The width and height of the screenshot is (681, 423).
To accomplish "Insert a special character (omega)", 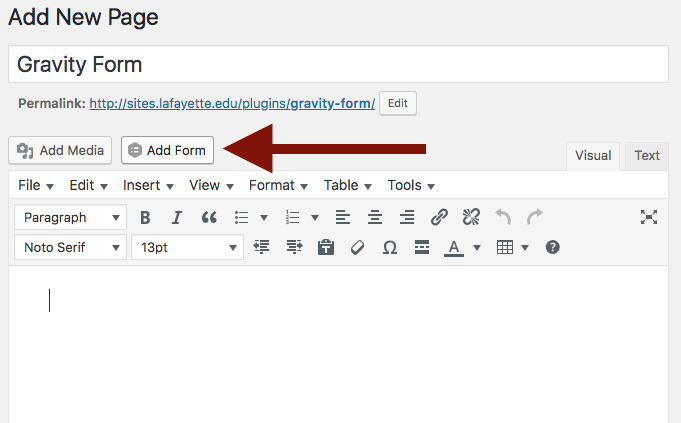I will (x=390, y=248).
